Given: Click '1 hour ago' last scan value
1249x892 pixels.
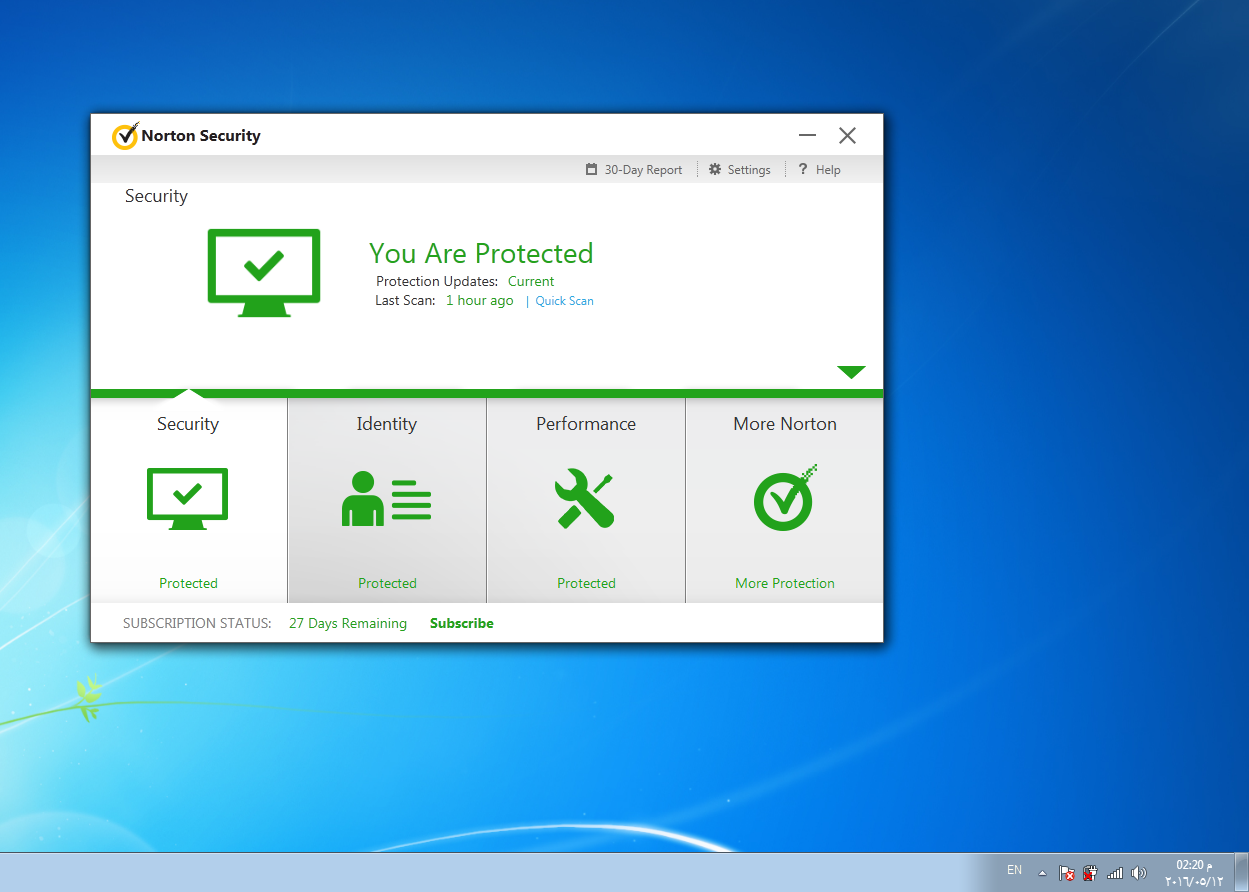Looking at the screenshot, I should [479, 300].
